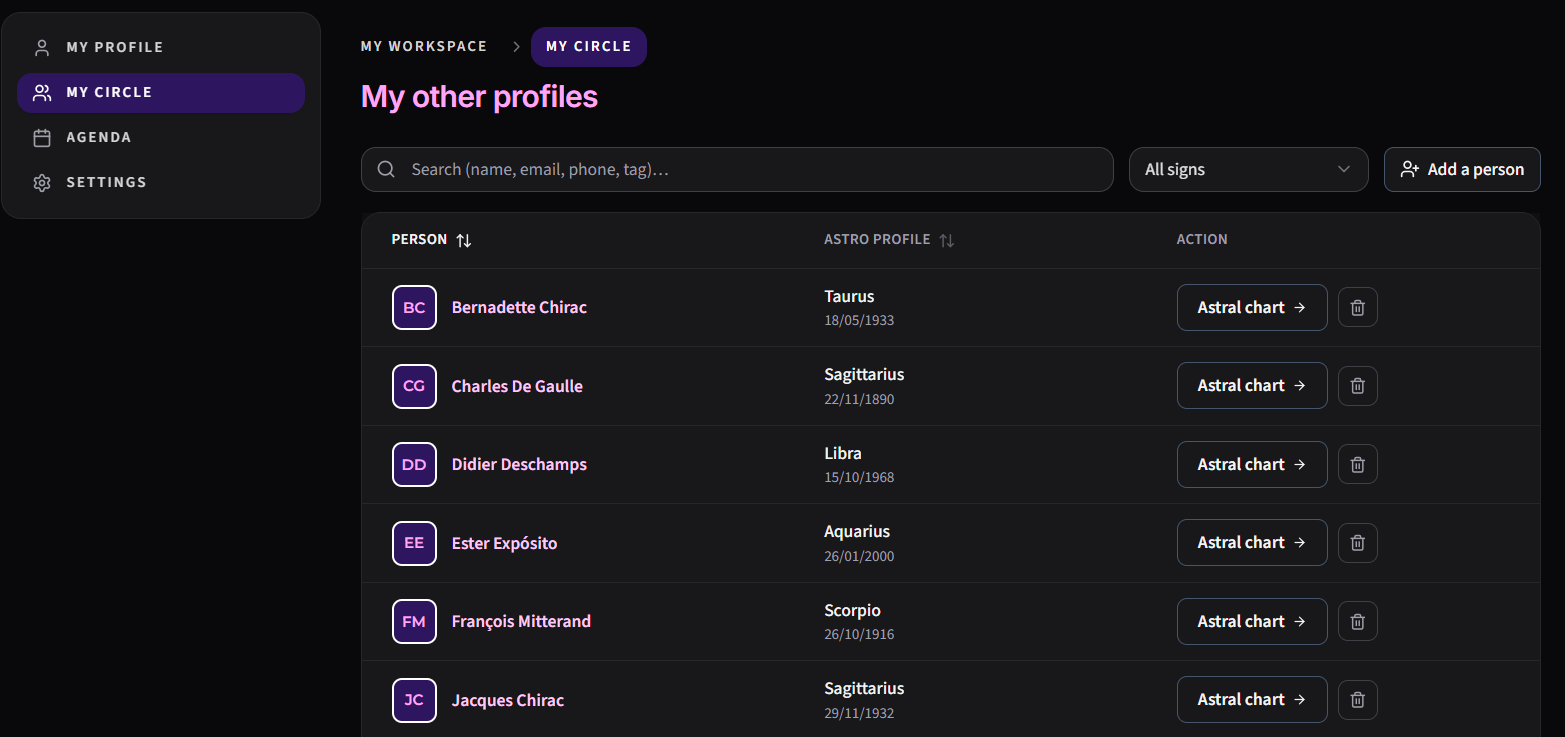This screenshot has width=1565, height=737.
Task: Open François Mitterand's Astral chart
Action: click(x=1252, y=621)
